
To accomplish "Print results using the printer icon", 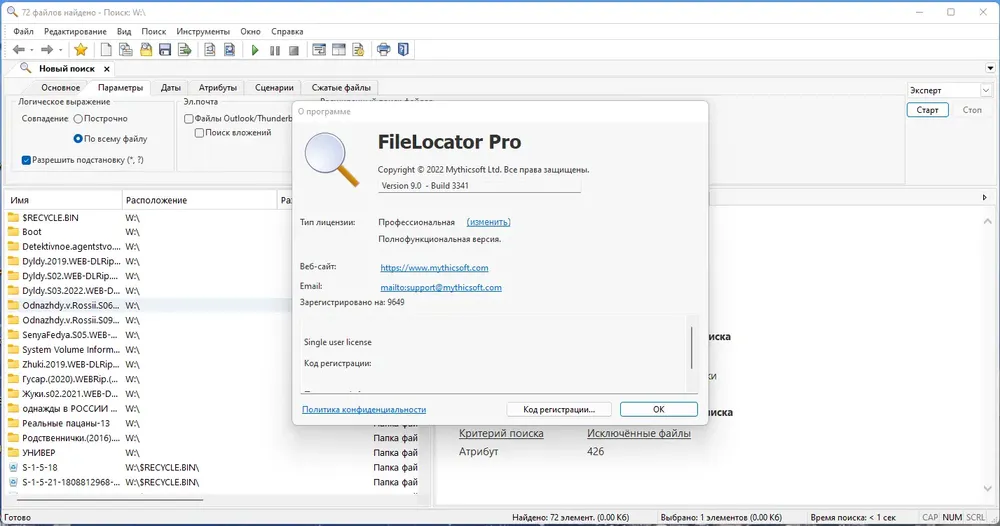I will click(x=383, y=50).
